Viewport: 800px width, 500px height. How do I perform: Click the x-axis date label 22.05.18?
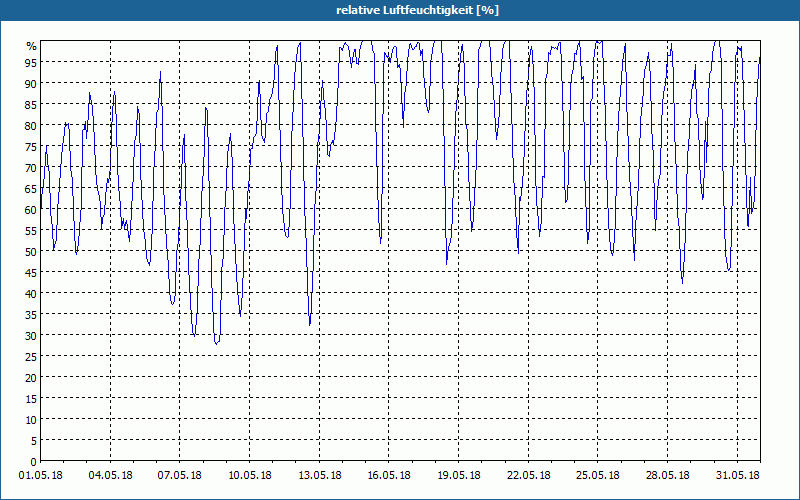point(528,475)
